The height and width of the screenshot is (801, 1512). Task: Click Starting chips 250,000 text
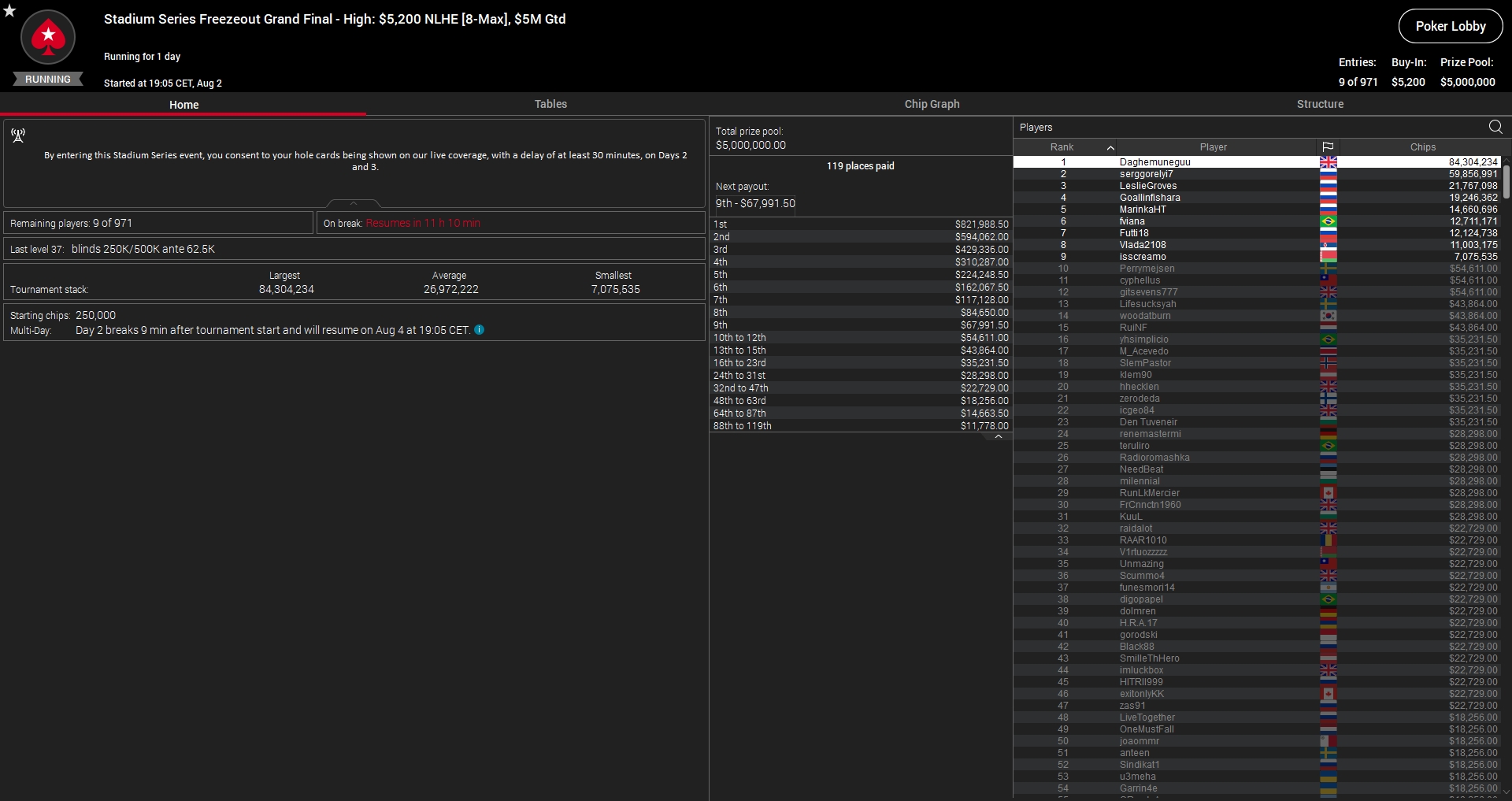pos(63,315)
